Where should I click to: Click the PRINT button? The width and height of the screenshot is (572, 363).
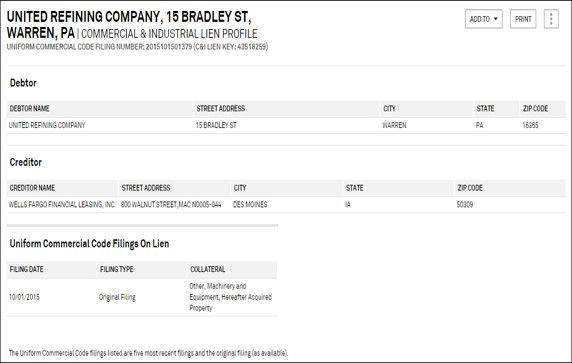point(523,19)
